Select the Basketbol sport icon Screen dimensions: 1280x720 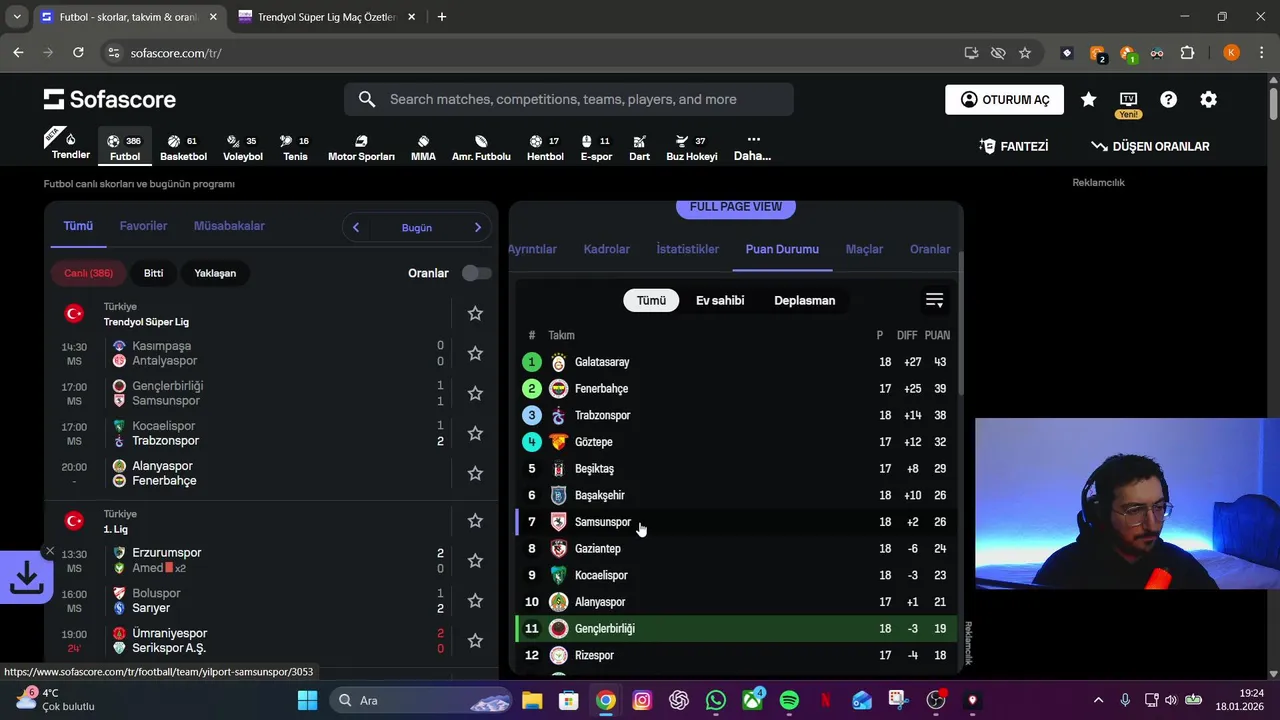pos(183,147)
